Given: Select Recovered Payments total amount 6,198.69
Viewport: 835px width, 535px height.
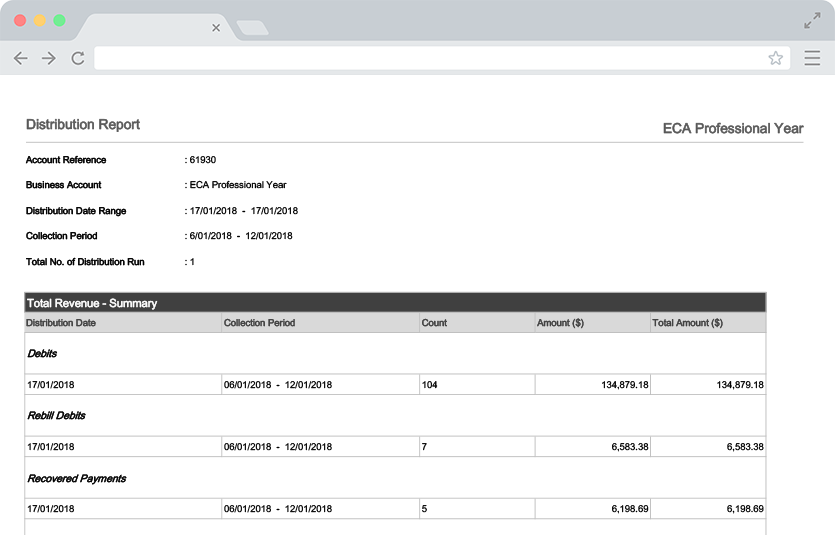Looking at the screenshot, I should [745, 509].
